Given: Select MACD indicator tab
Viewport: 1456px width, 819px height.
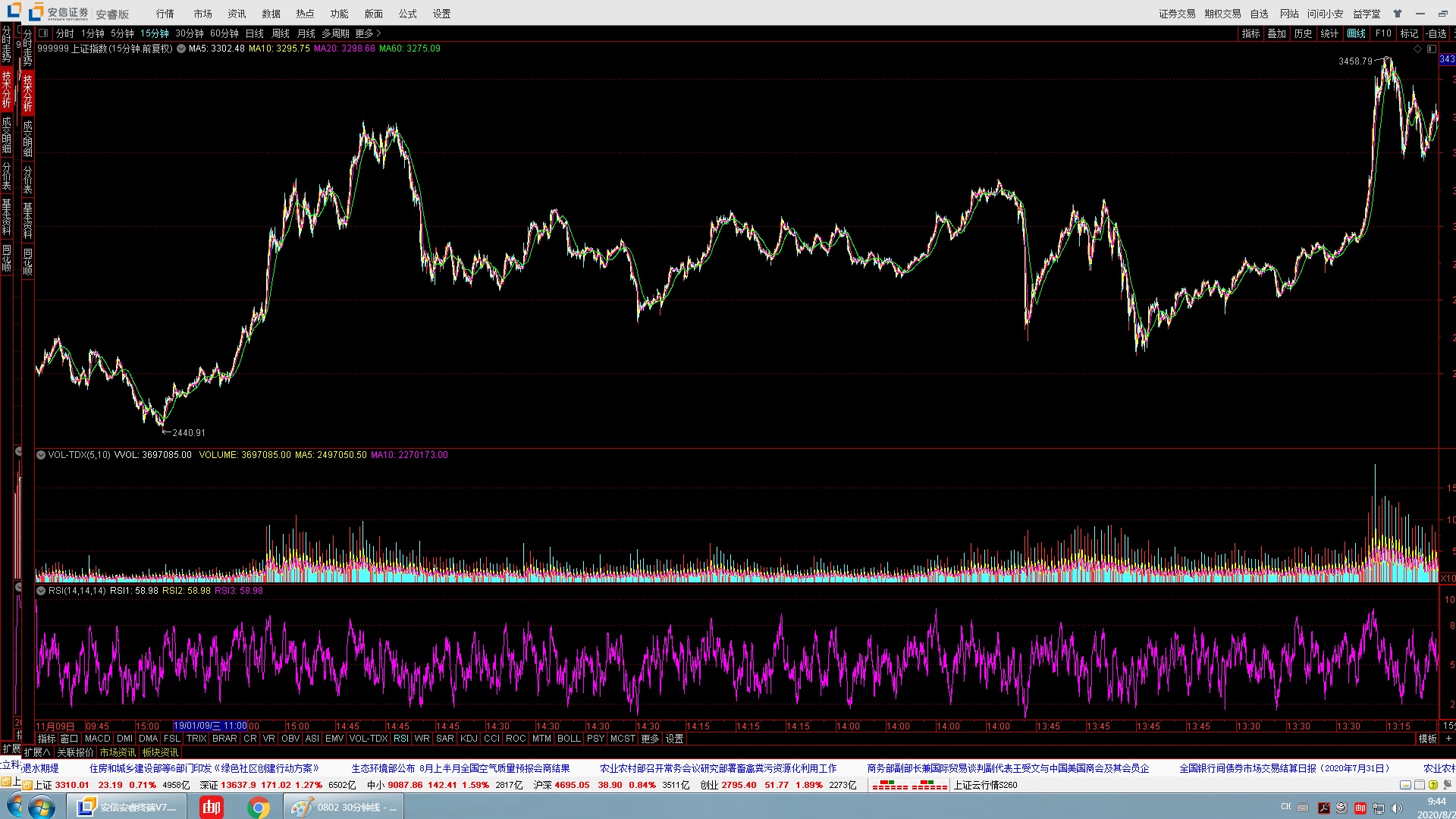Looking at the screenshot, I should [x=97, y=739].
